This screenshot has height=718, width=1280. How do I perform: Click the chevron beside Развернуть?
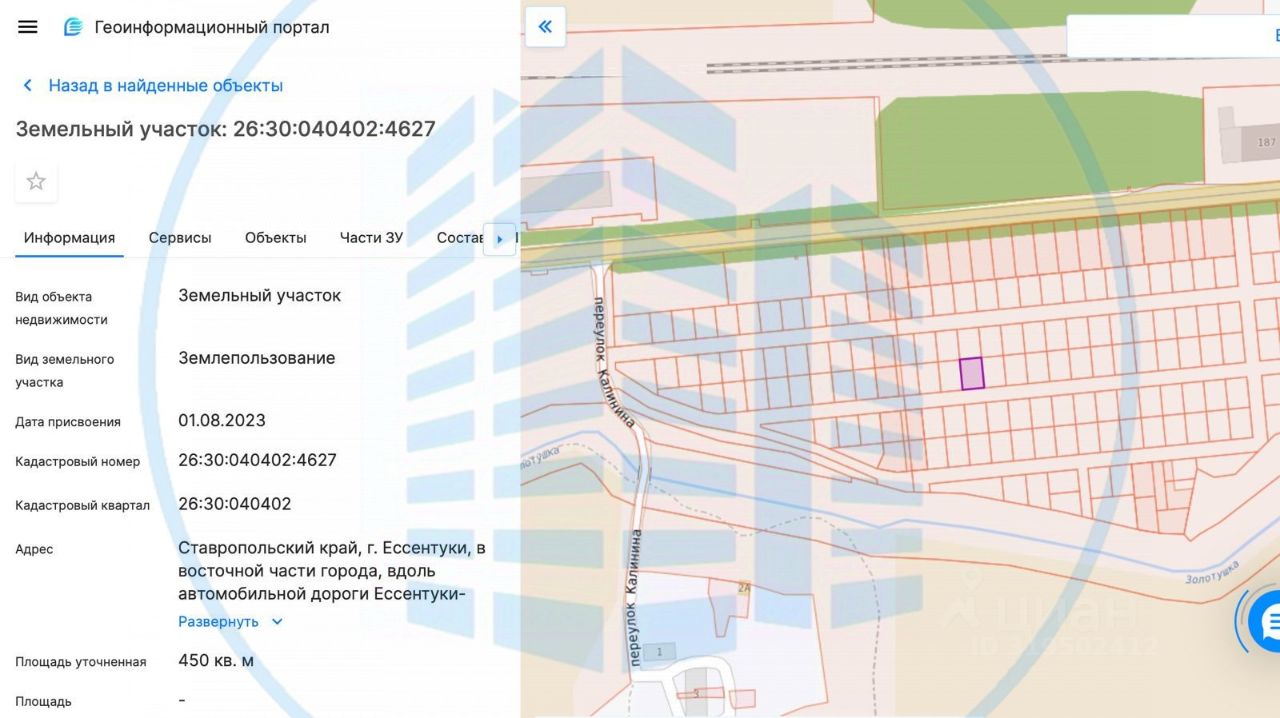click(x=277, y=621)
